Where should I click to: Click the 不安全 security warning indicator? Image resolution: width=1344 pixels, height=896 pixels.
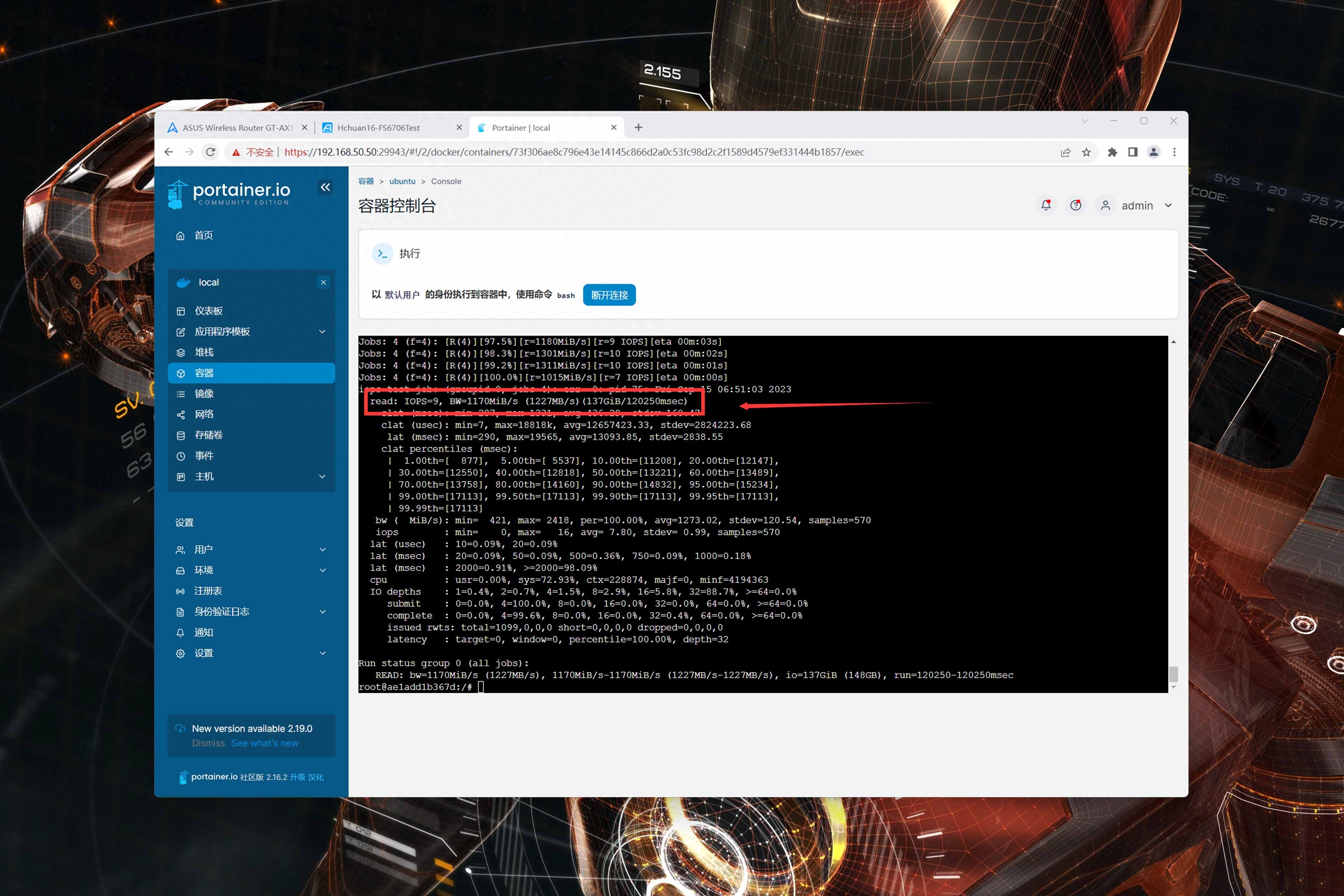[253, 152]
